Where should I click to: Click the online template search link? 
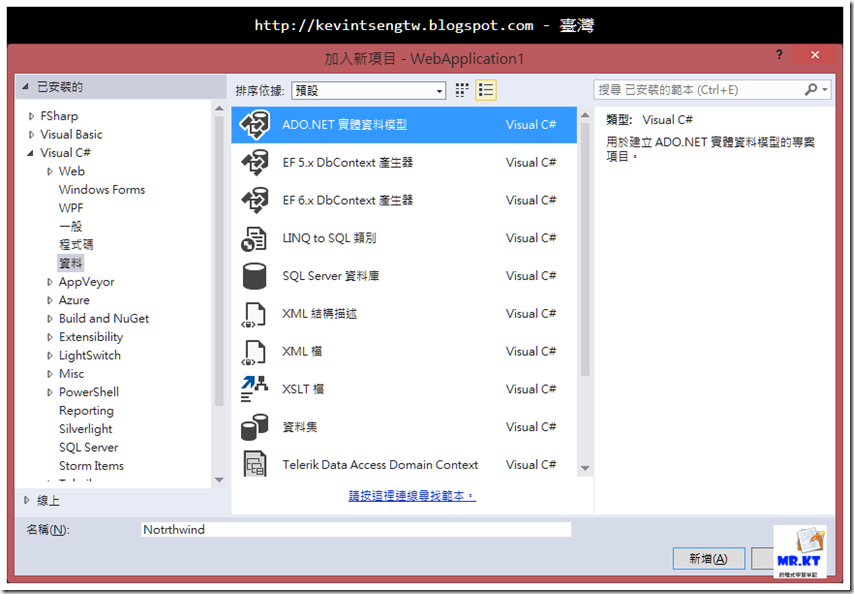[412, 495]
